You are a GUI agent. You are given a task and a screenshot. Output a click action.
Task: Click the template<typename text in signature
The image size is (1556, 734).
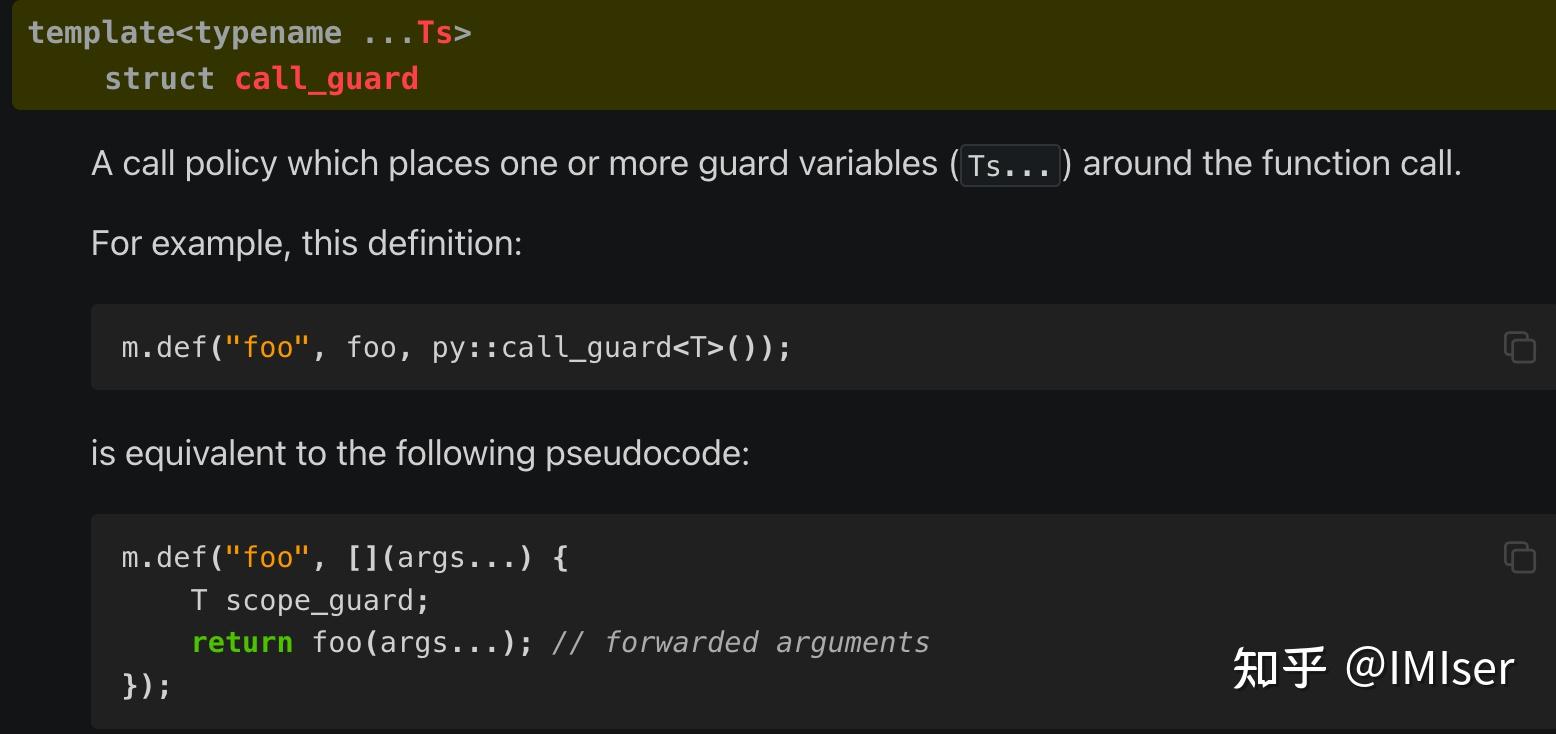click(x=185, y=33)
